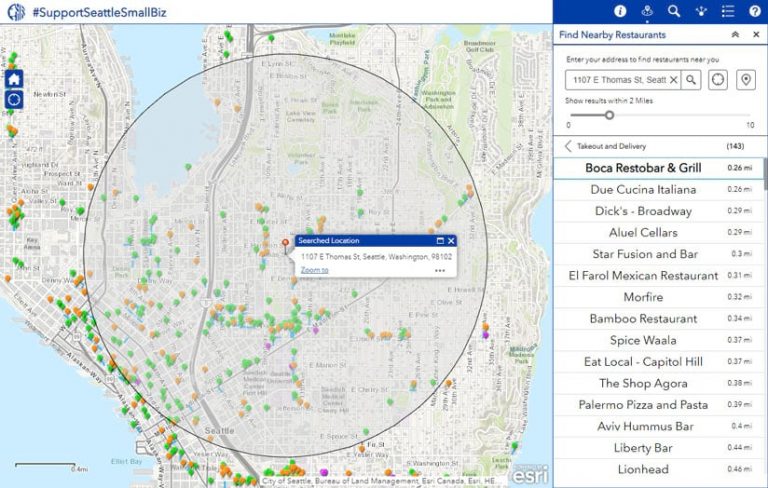The width and height of the screenshot is (768, 488).
Task: Click the Seattle city label on the map
Action: [219, 431]
